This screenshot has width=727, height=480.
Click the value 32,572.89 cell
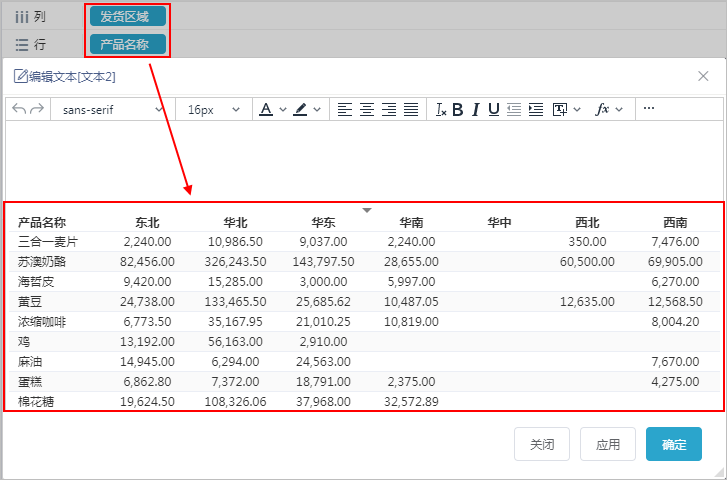411,402
